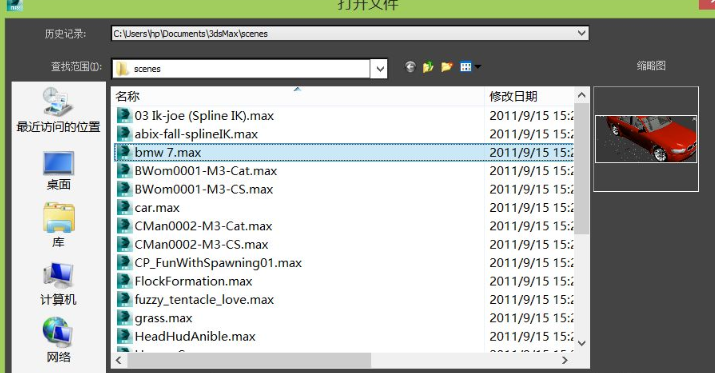Click the file icon of CP_FunWithSpawning01.max
This screenshot has width=715, height=373.
coord(124,263)
